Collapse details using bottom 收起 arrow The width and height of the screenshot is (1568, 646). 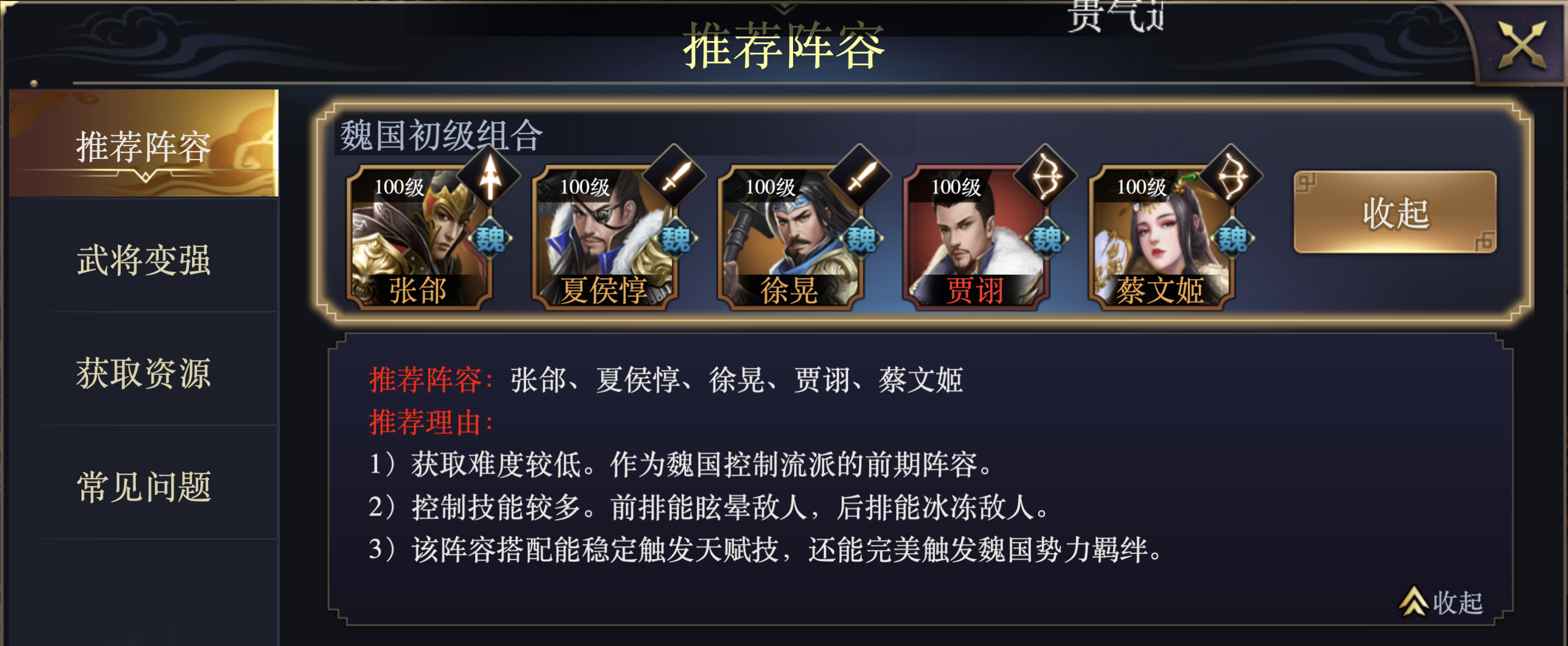click(1440, 602)
